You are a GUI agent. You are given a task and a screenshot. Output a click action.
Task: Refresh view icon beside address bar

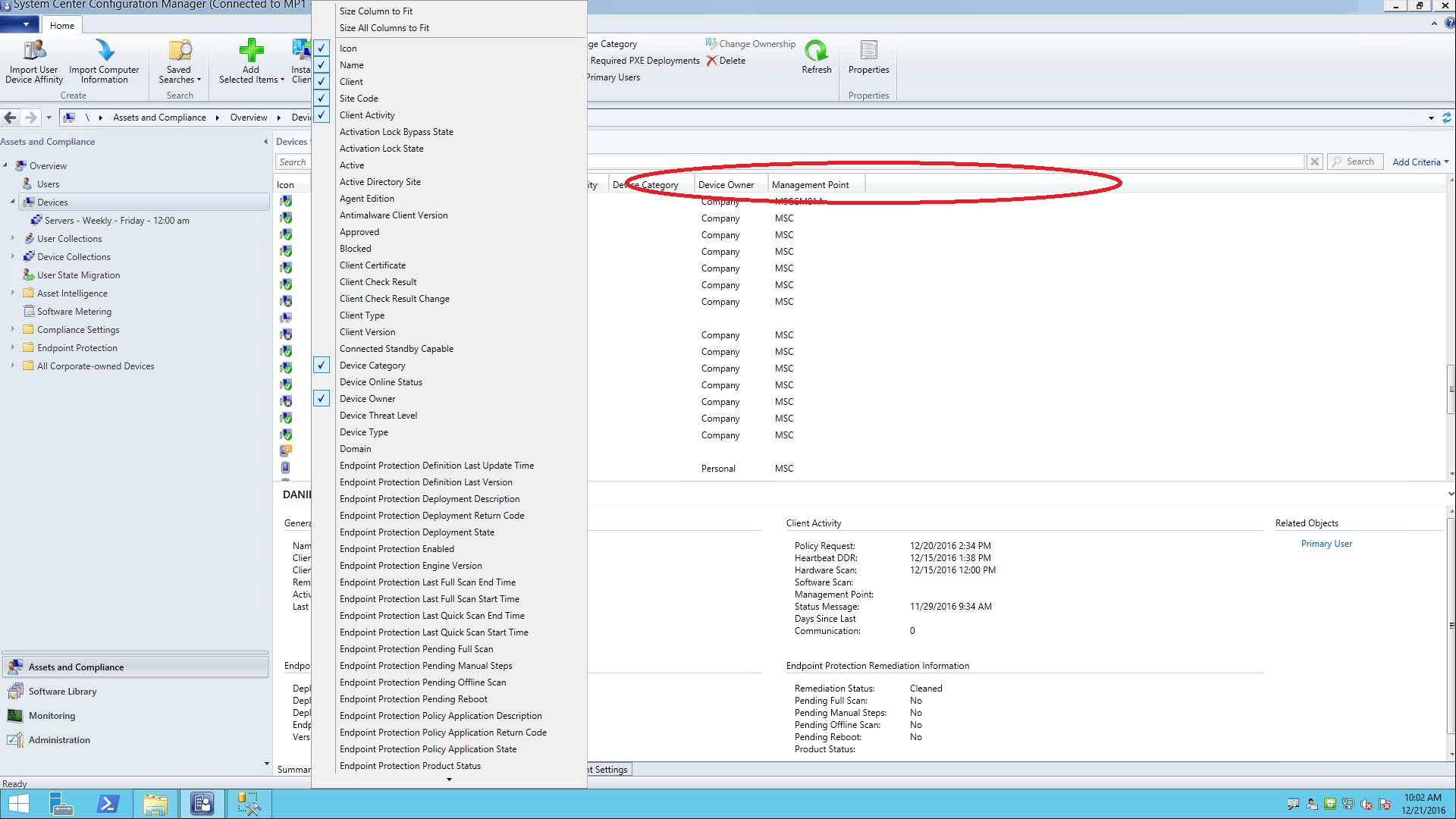point(1446,118)
